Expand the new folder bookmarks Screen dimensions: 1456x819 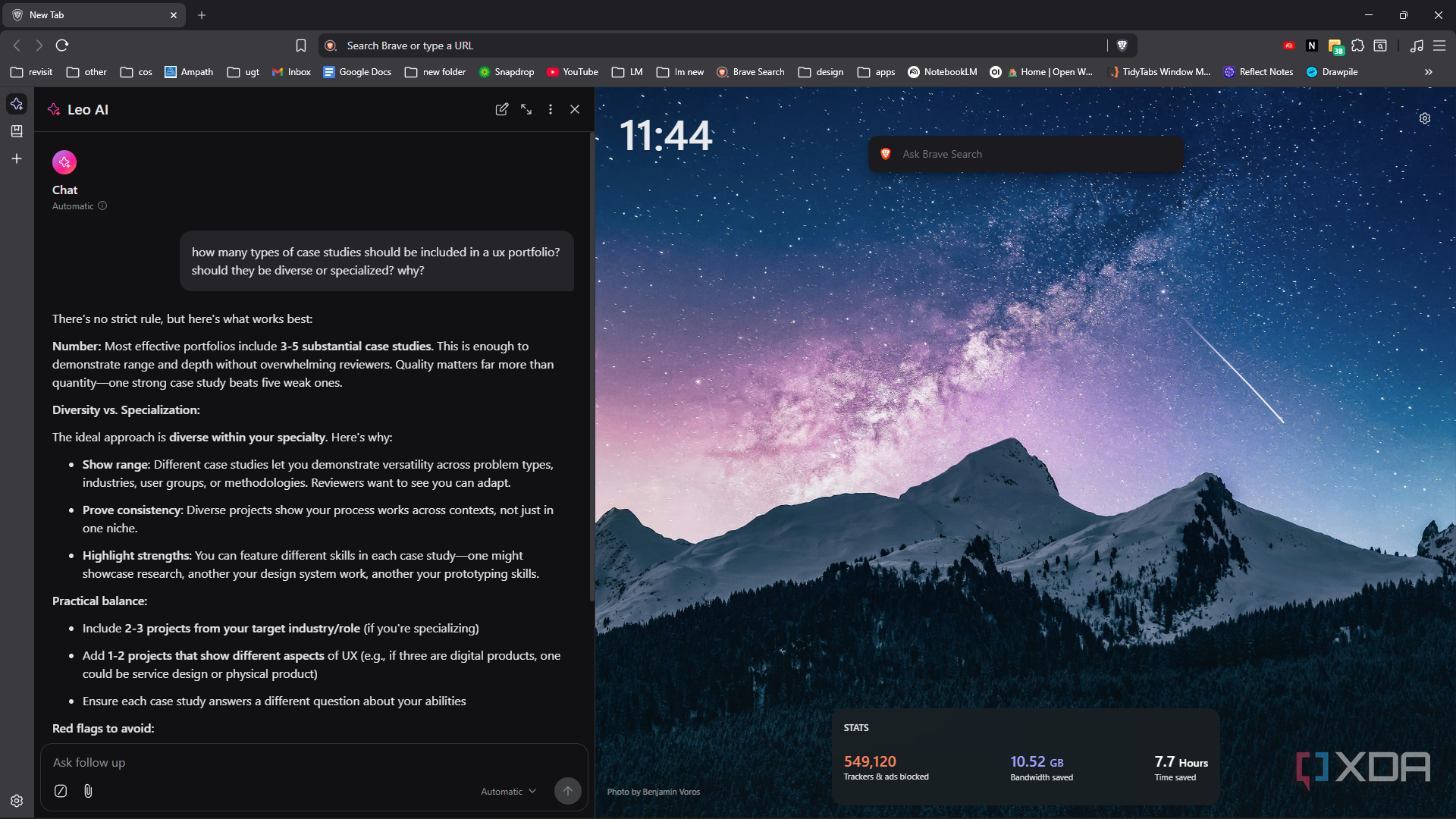pyautogui.click(x=435, y=72)
